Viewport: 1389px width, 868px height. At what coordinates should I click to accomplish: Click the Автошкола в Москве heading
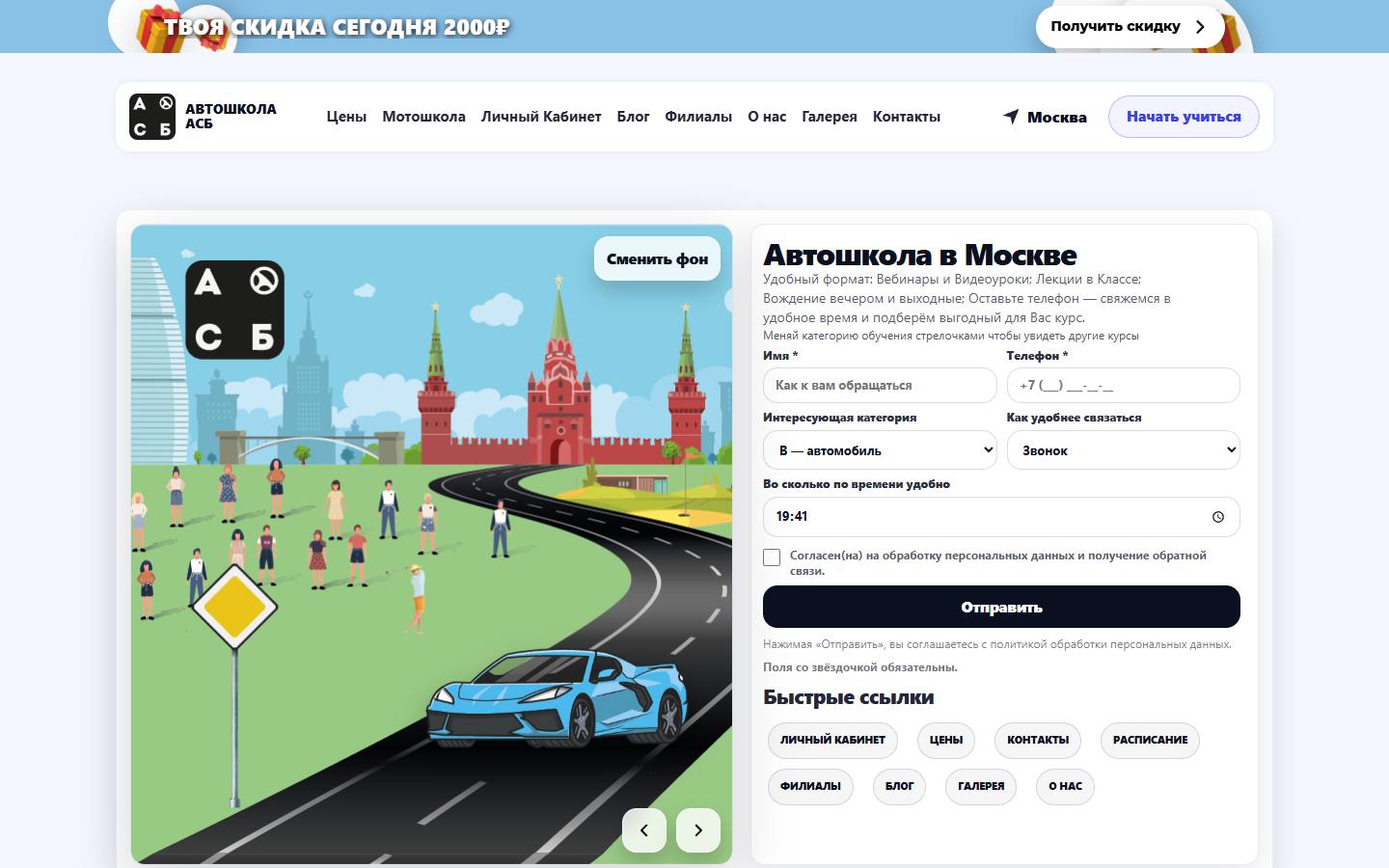(920, 255)
